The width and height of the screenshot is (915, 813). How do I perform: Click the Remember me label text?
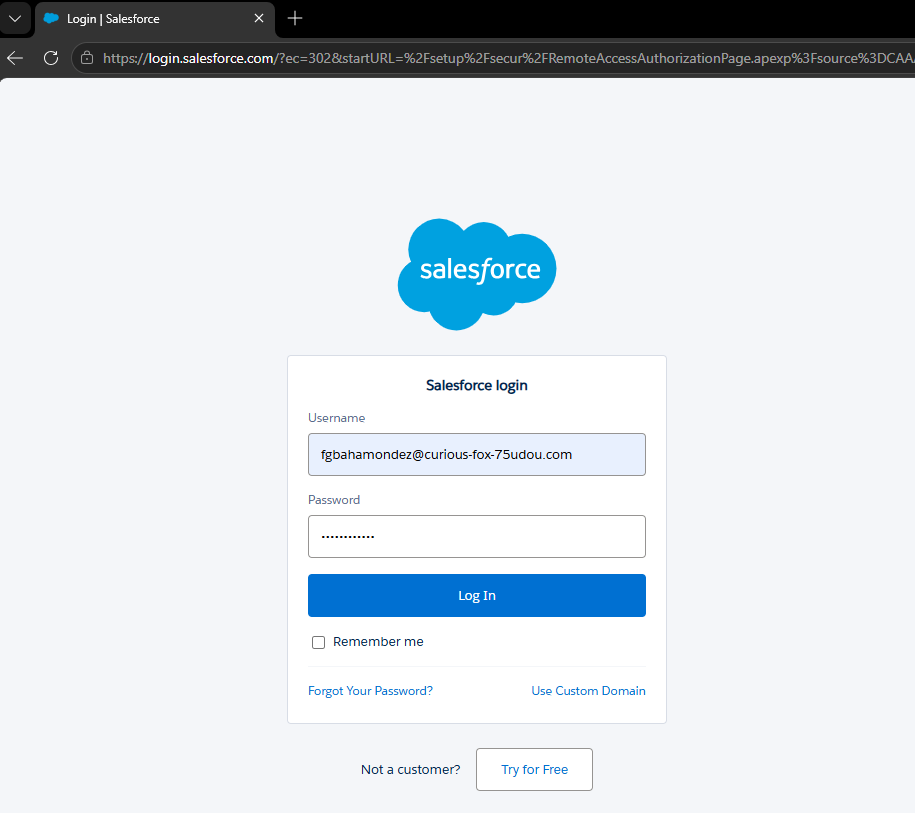[378, 642]
